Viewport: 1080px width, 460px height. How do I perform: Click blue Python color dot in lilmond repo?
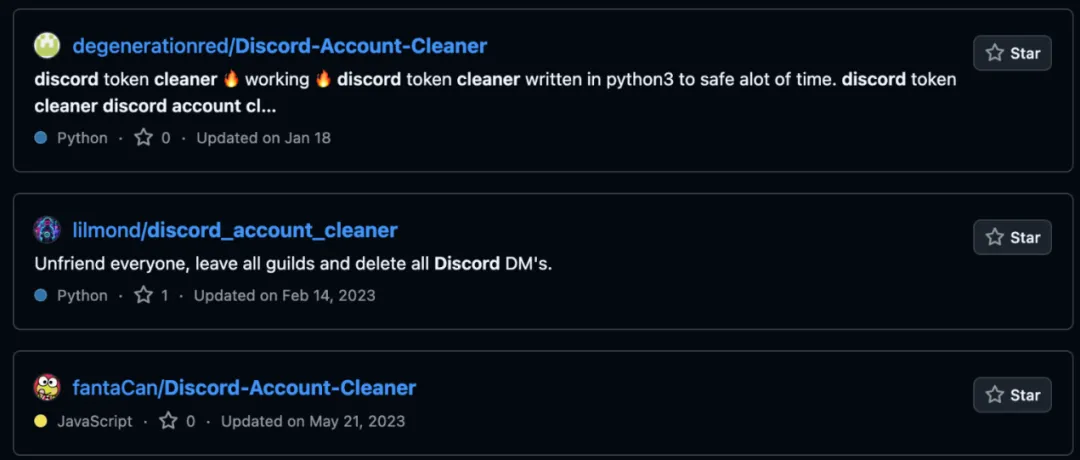coord(41,296)
